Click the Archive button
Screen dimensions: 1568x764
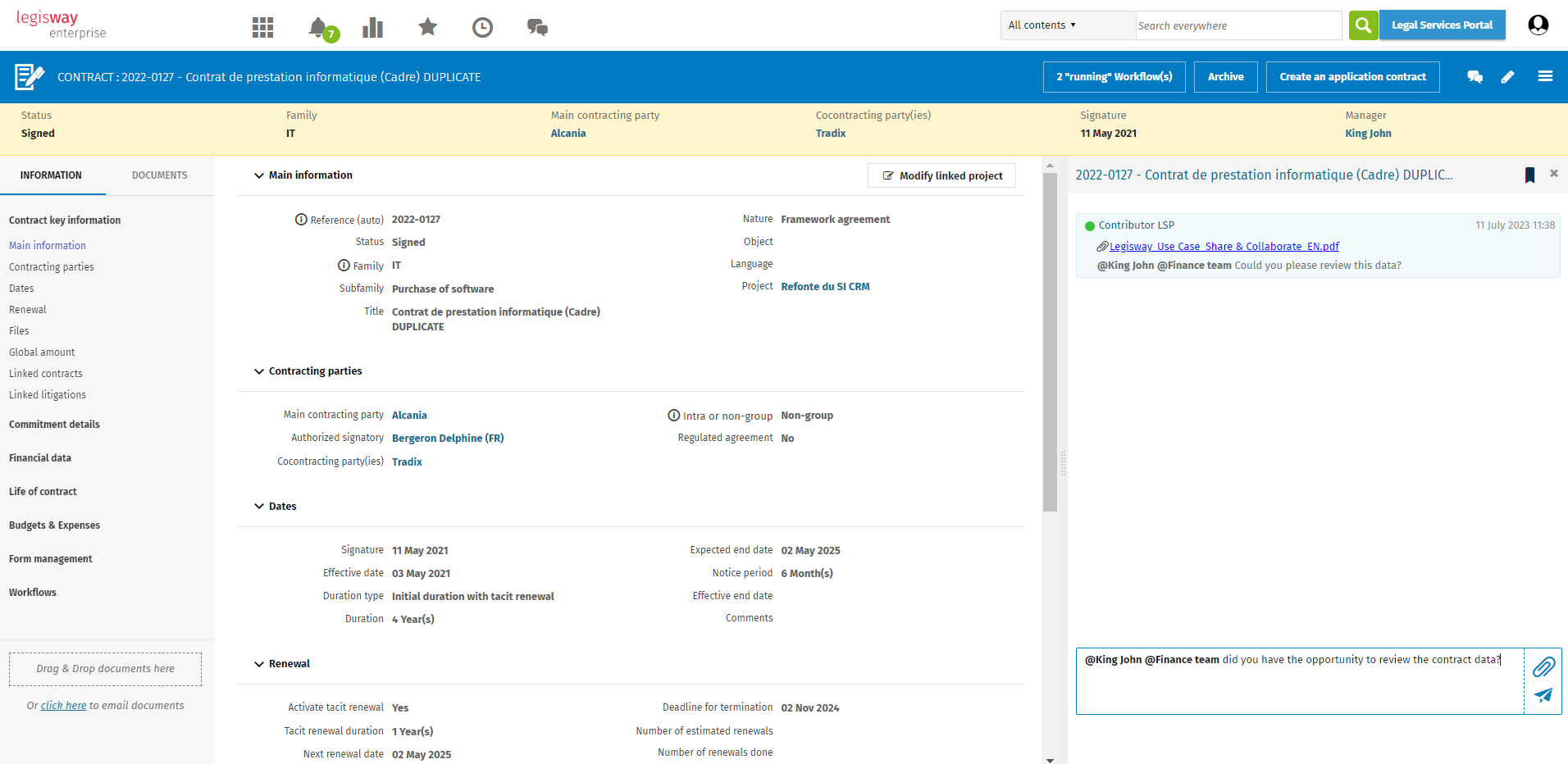pos(1225,77)
